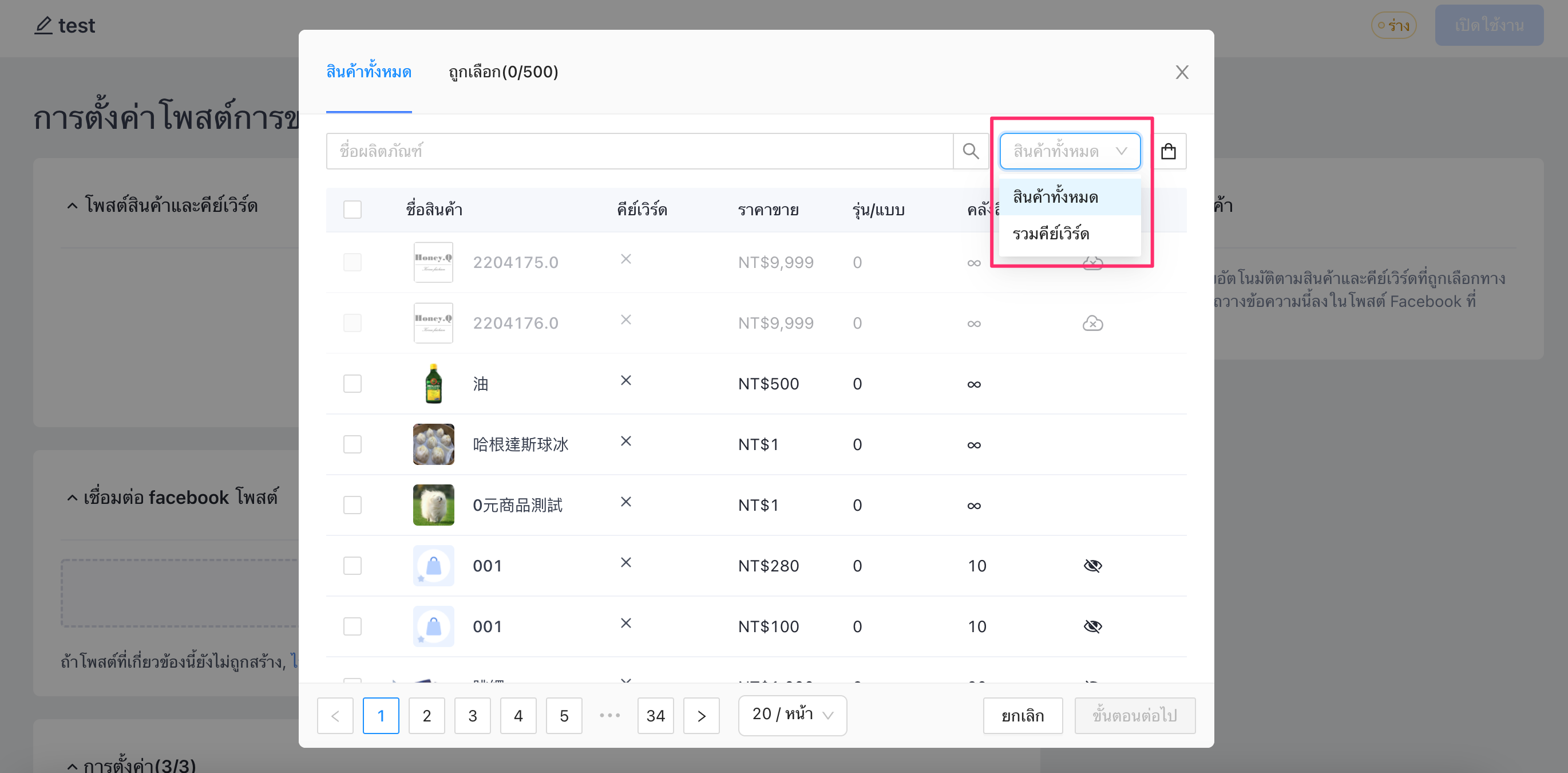Click the NT$500 price cell
This screenshot has height=773, width=1568.
[x=768, y=384]
